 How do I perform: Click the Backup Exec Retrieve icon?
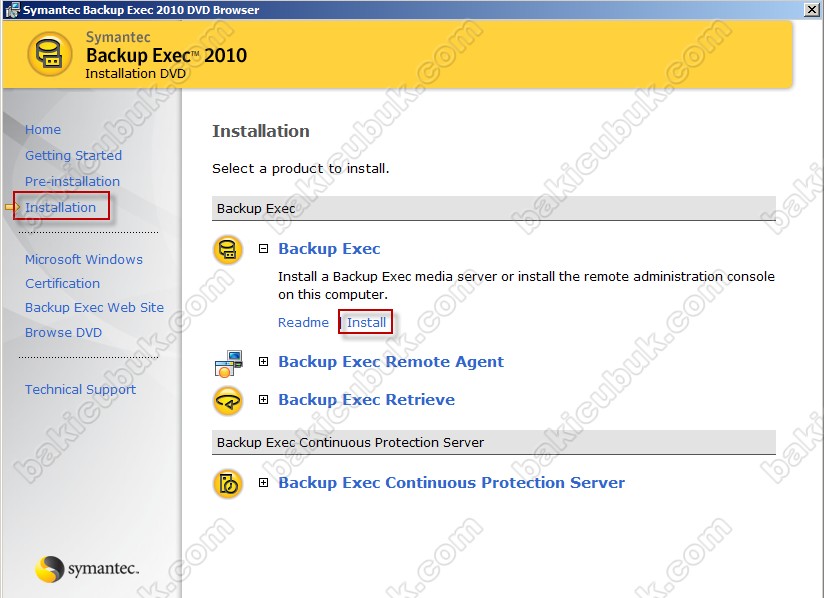(228, 401)
